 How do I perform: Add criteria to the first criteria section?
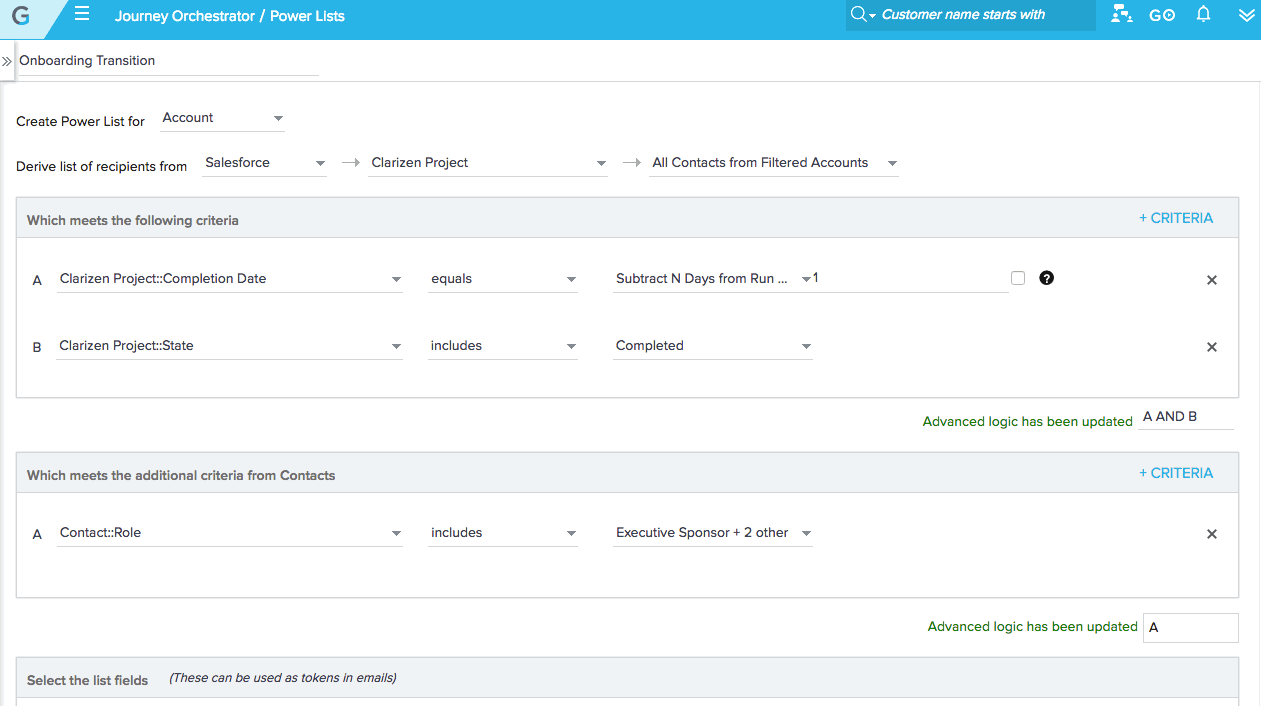click(1176, 218)
